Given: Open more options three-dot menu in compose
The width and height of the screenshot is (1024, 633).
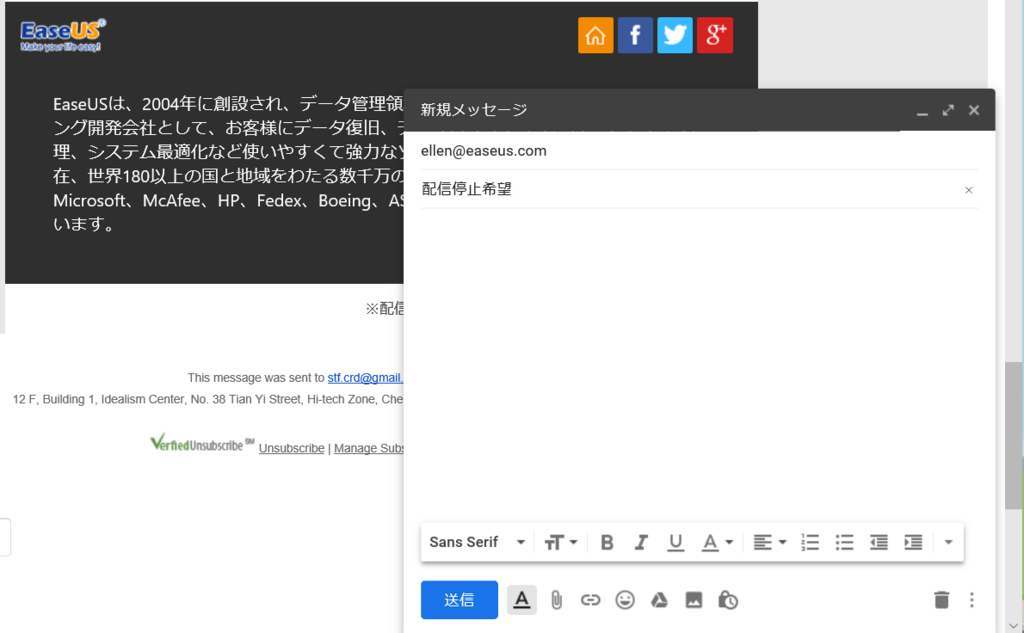Looking at the screenshot, I should point(972,600).
